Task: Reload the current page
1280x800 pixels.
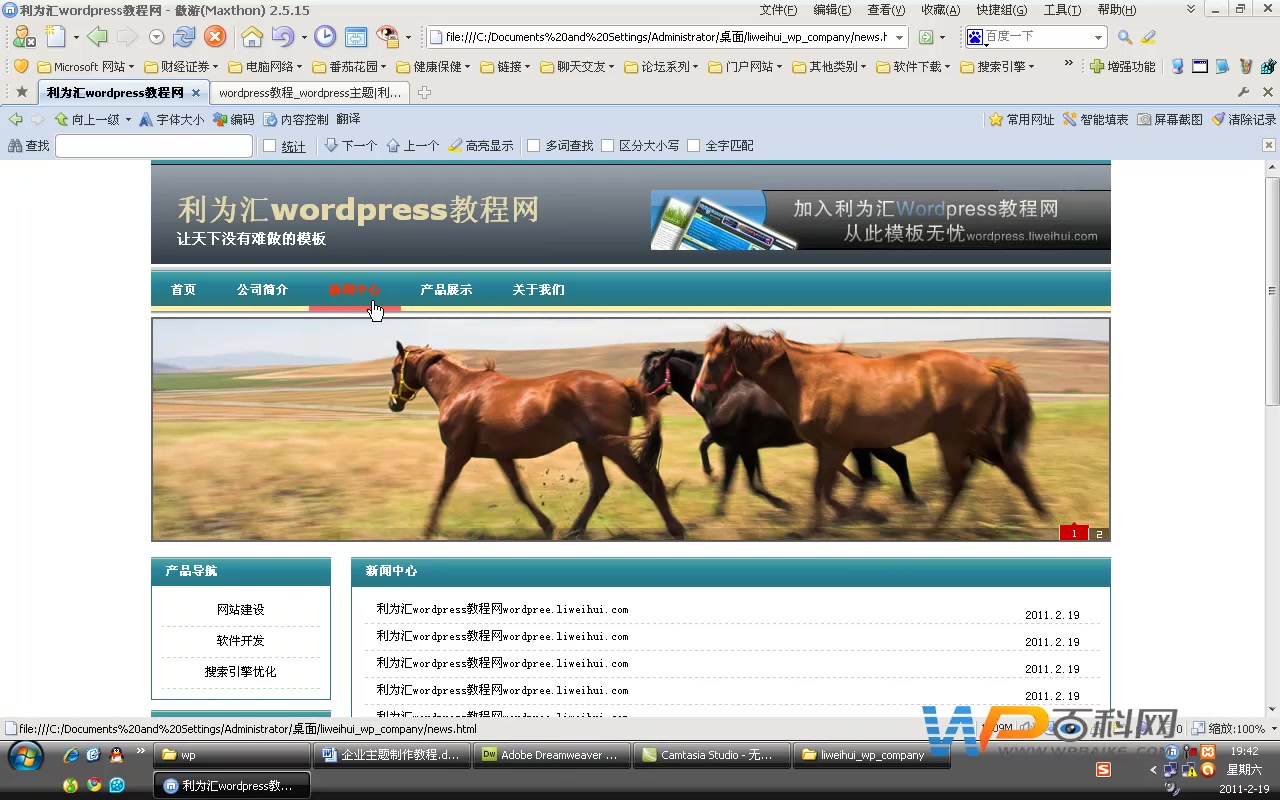Action: tap(185, 37)
